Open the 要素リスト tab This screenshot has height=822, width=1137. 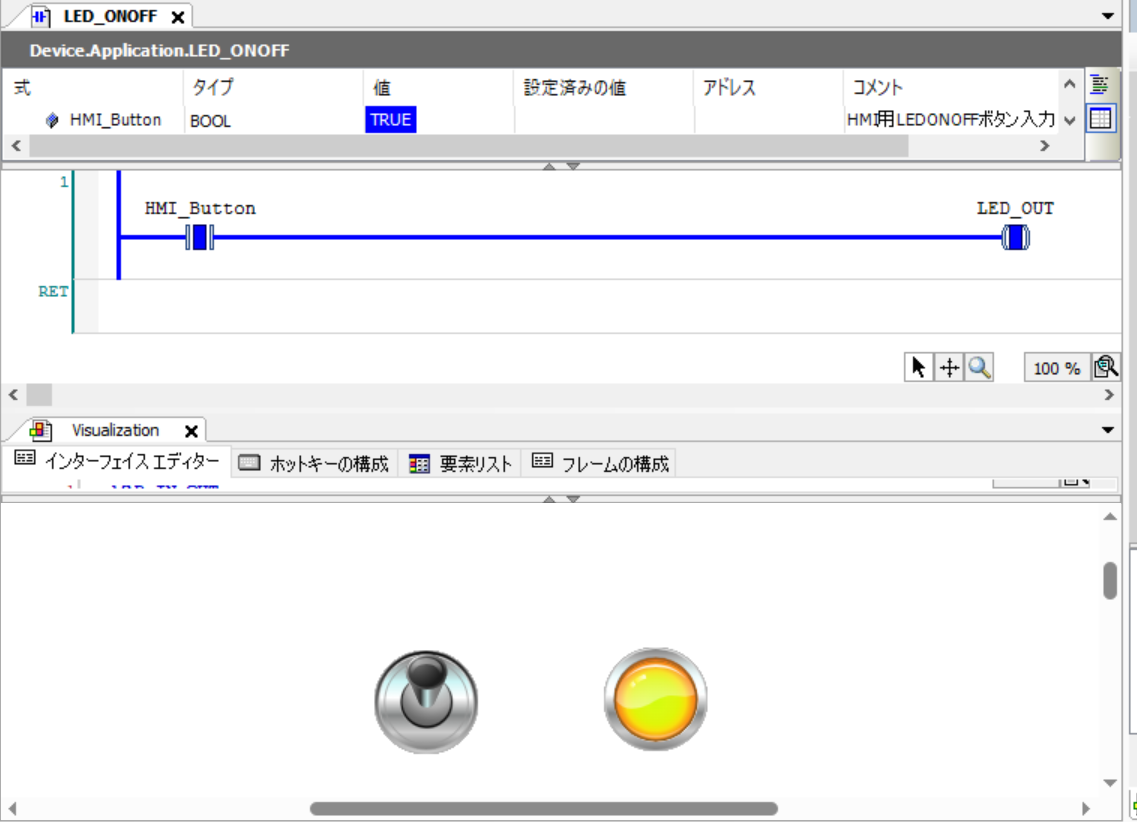(461, 463)
